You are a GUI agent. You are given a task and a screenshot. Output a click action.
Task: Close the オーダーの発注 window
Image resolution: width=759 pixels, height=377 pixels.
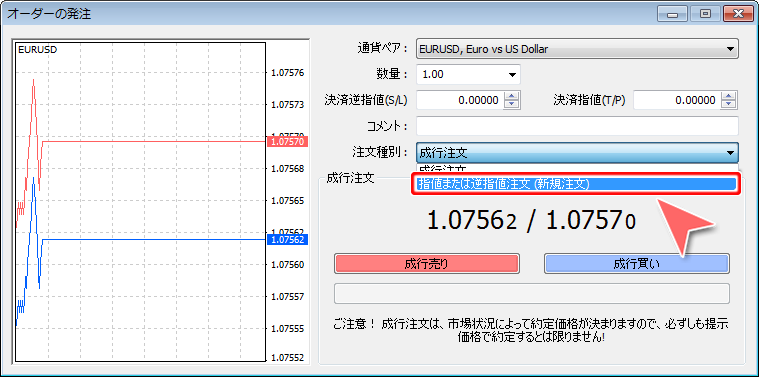[738, 14]
